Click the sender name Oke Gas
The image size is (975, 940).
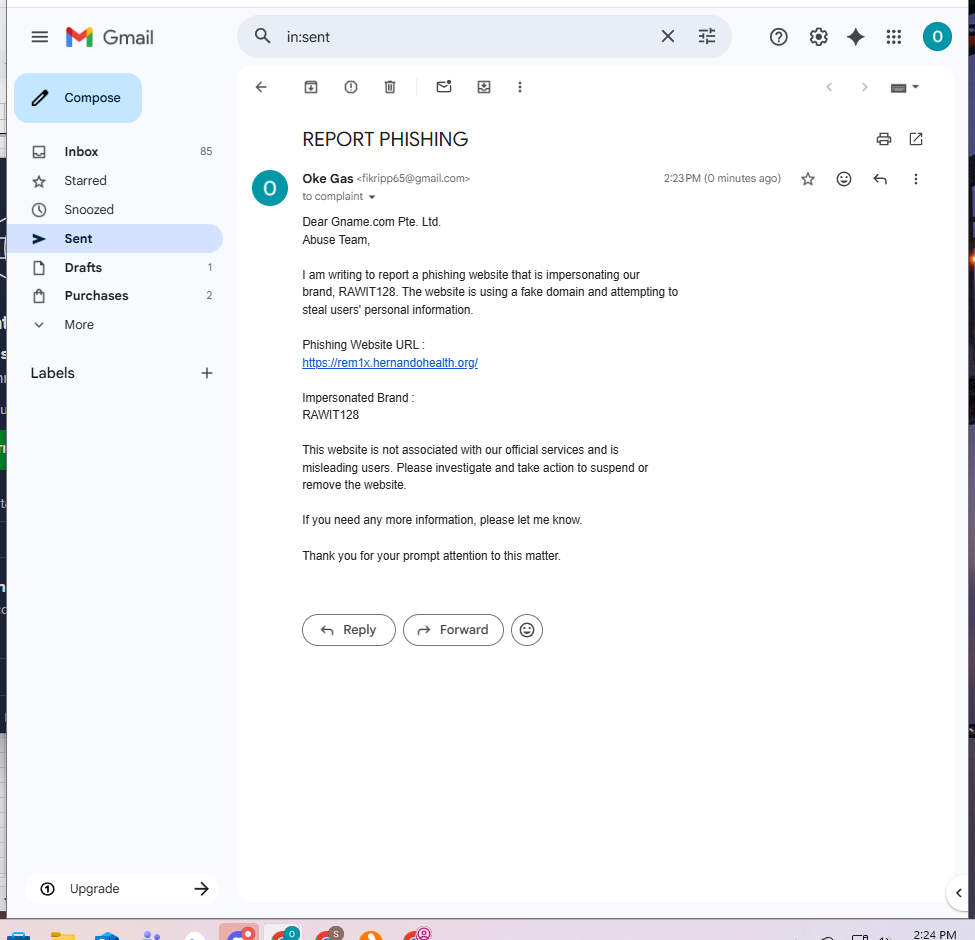point(328,178)
